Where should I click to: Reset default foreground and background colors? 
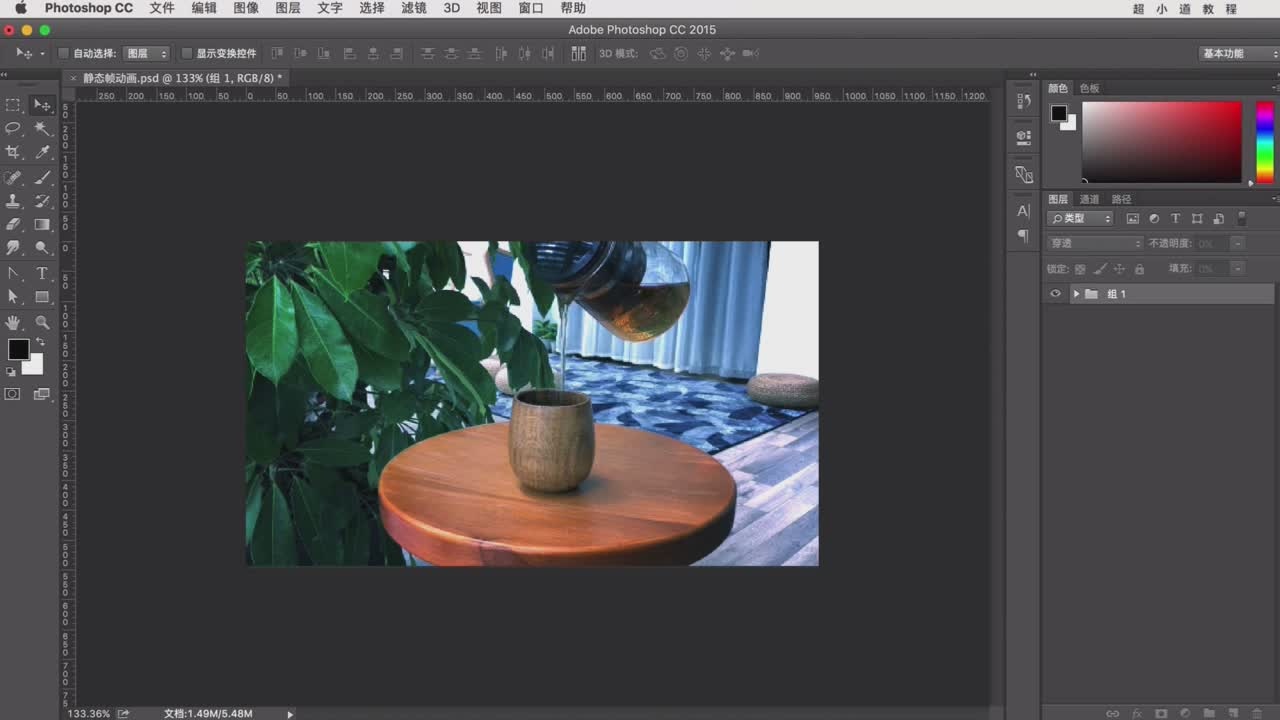11,372
